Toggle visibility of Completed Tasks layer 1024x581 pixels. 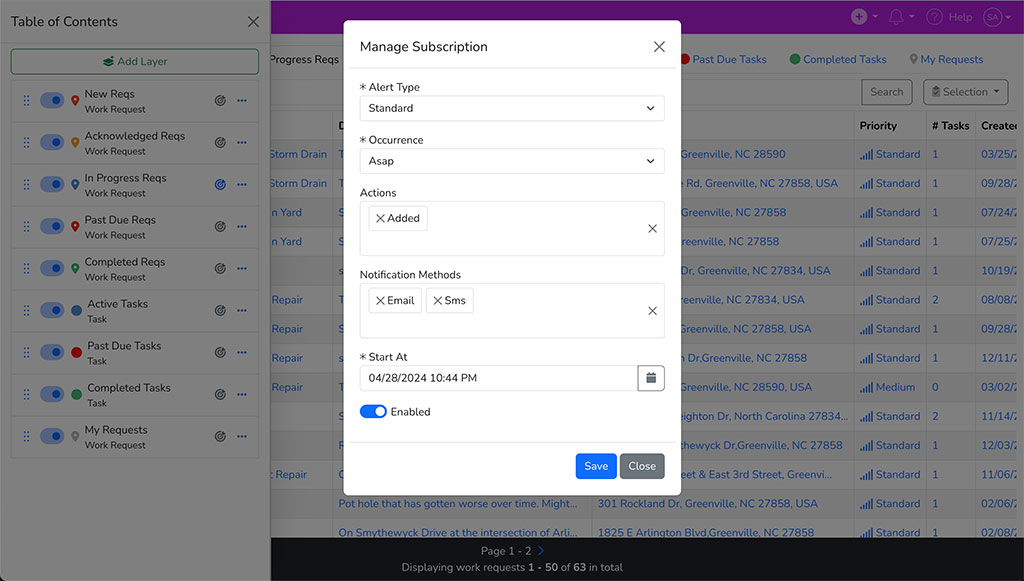pos(52,394)
